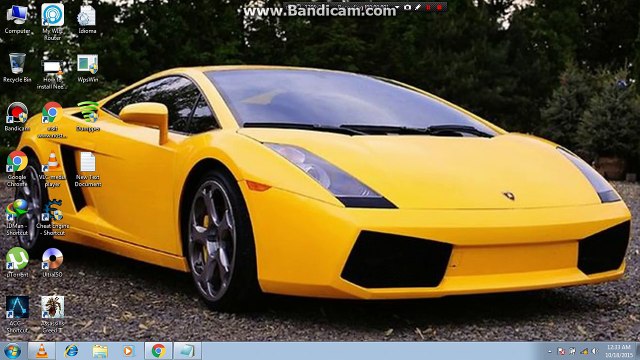Select the WpsWin desktop icon

(87, 68)
